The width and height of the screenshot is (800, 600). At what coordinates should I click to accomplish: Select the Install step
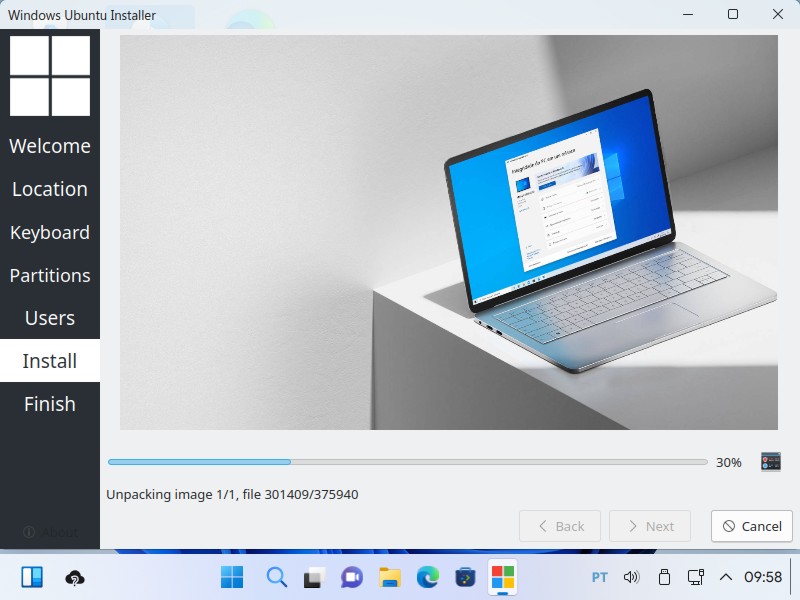pyautogui.click(x=50, y=361)
